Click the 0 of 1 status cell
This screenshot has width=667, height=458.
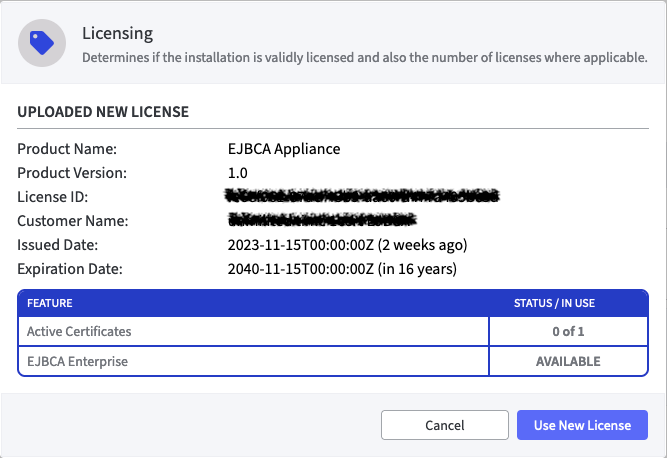coord(567,331)
